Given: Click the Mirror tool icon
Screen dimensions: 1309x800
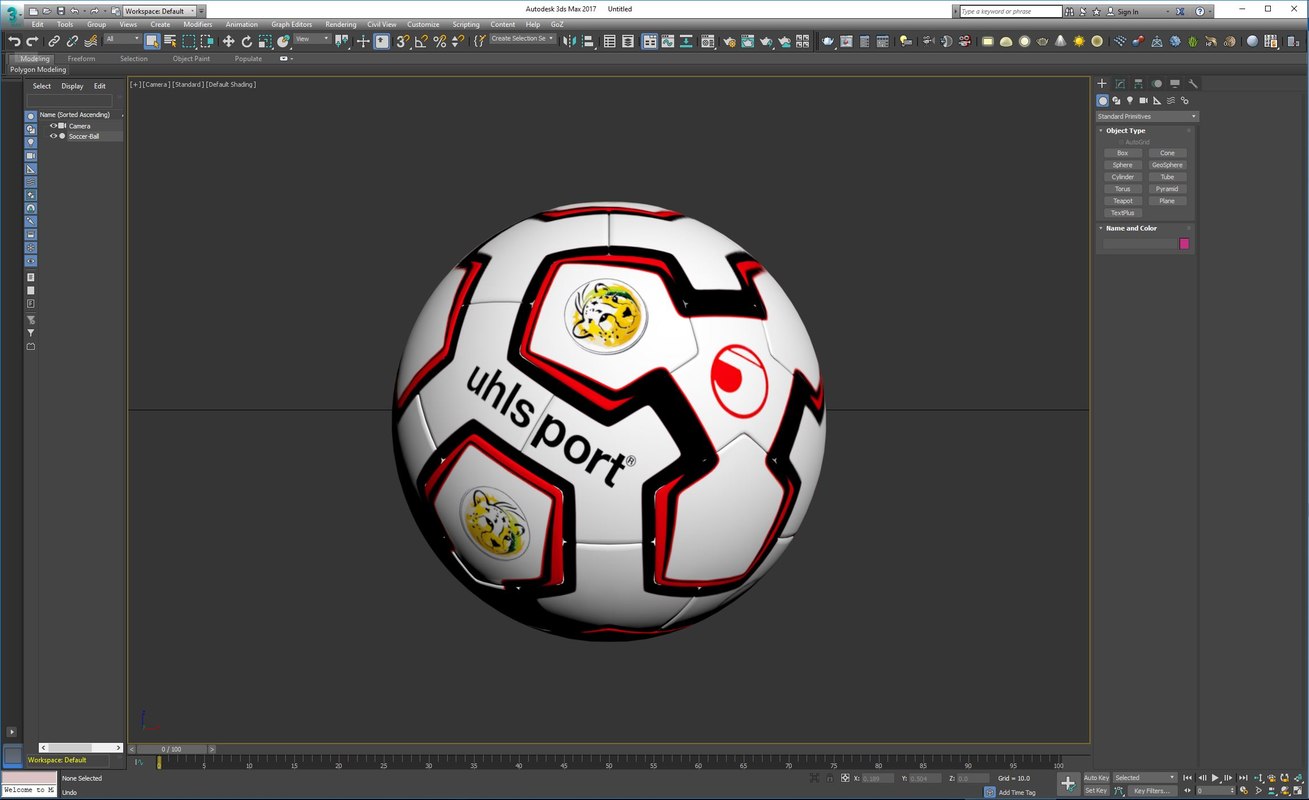Looking at the screenshot, I should pyautogui.click(x=569, y=41).
